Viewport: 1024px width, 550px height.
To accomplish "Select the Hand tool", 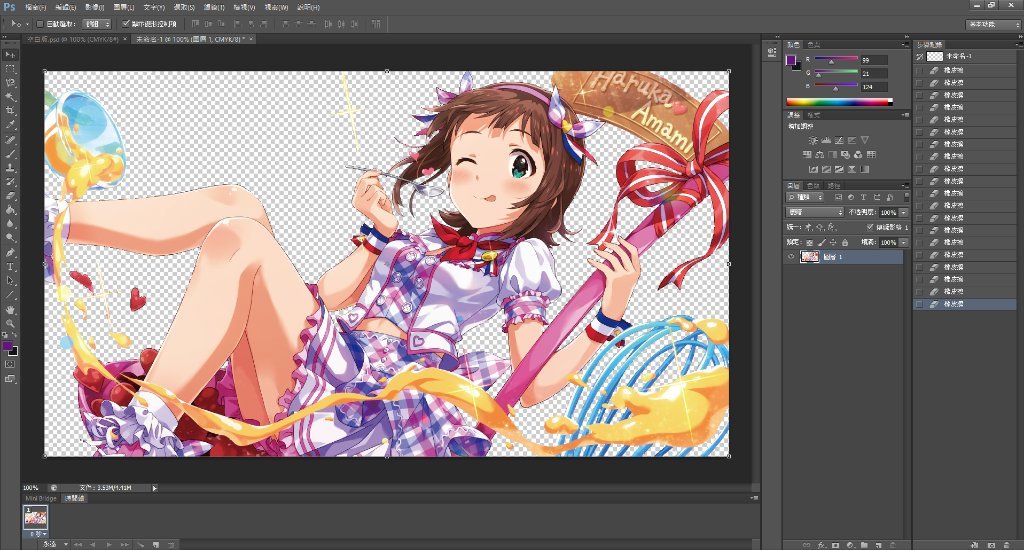I will click(x=10, y=310).
